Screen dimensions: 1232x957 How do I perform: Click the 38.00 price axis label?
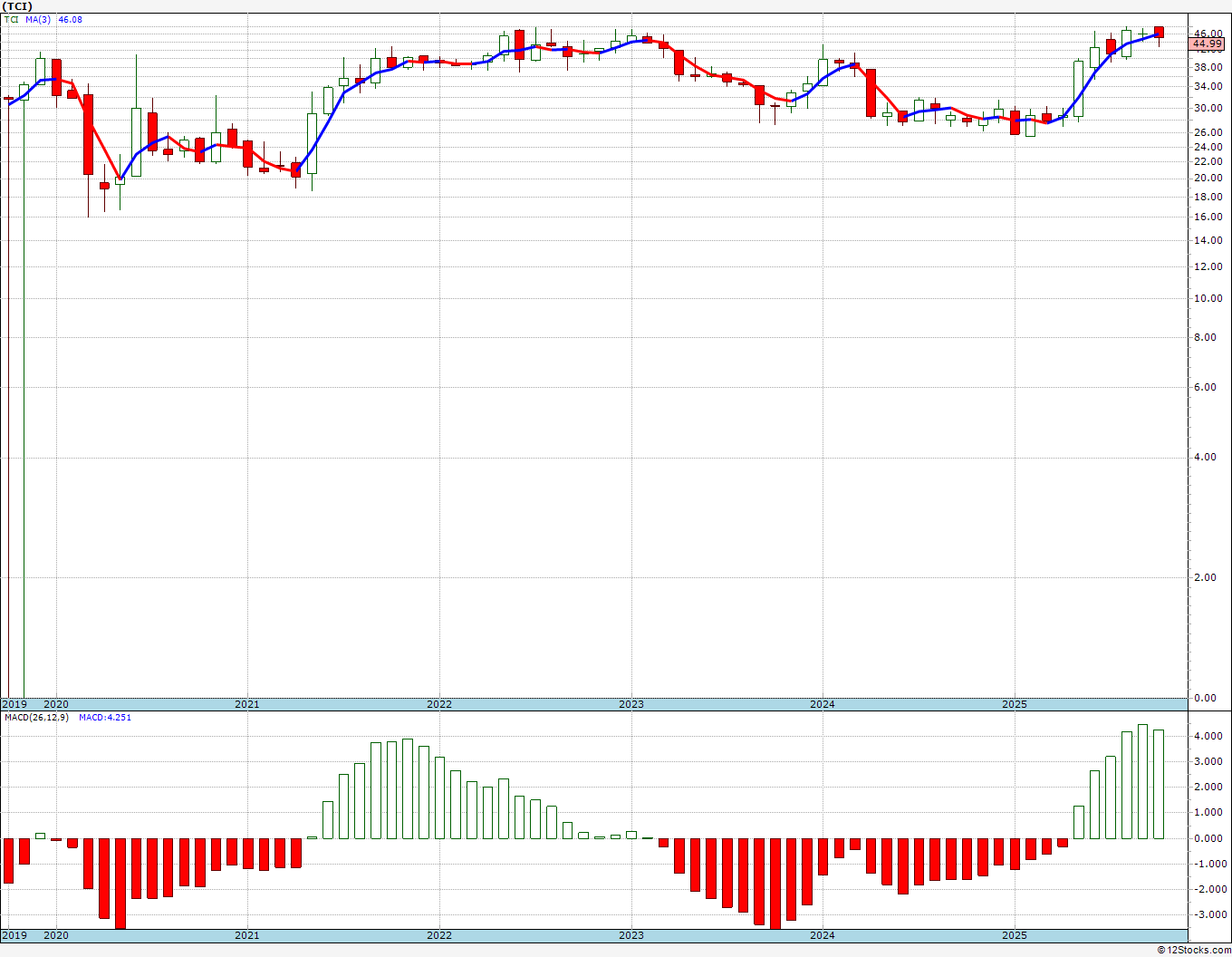(1207, 67)
